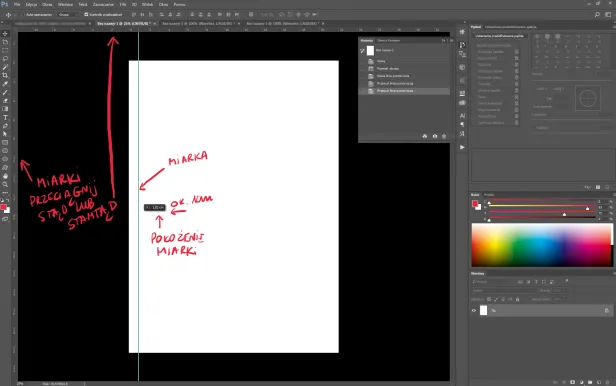Open the Plik menu
This screenshot has height=386, width=616.
pyautogui.click(x=17, y=4)
